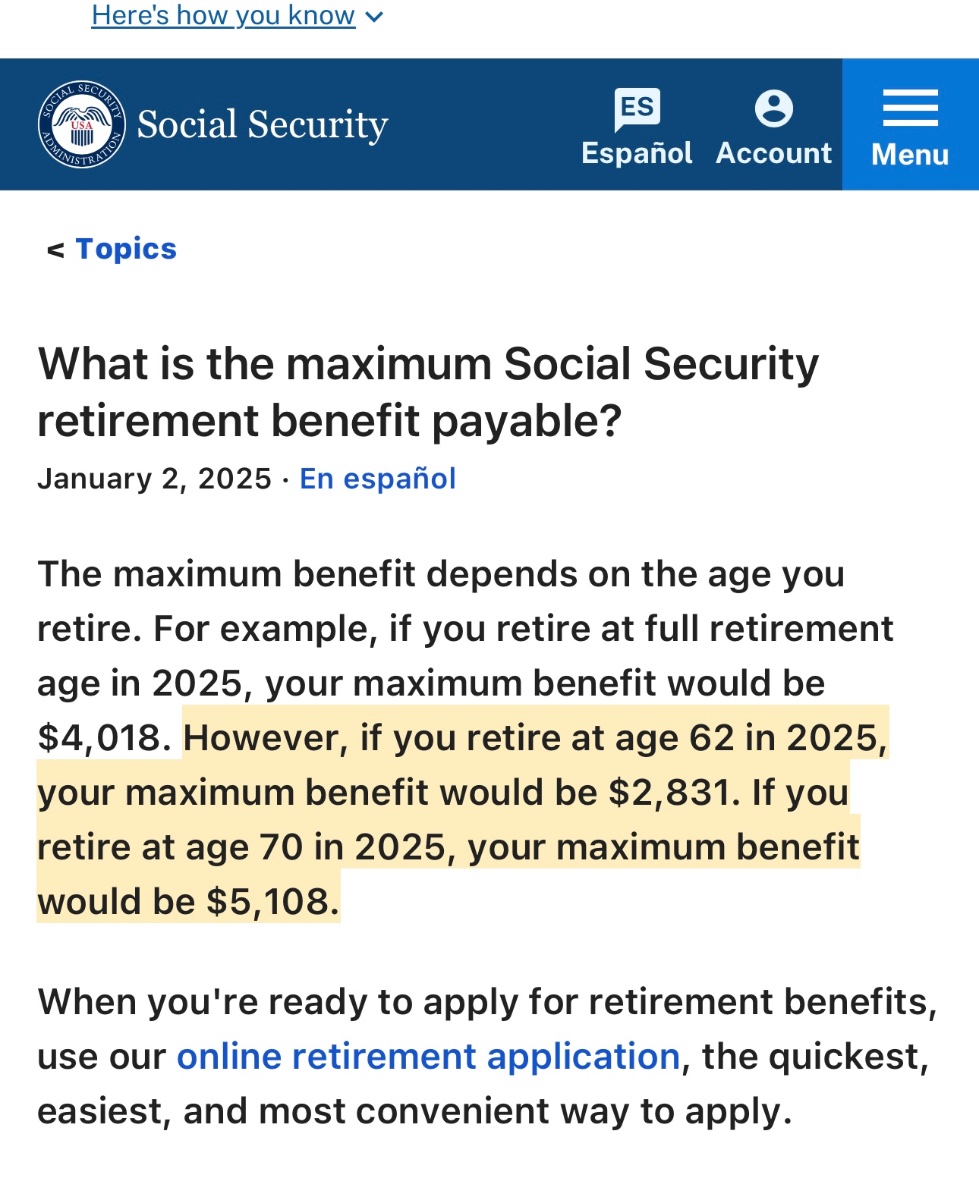Click the Social Security Administration seal logo
This screenshot has width=979, height=1200.
tap(82, 124)
